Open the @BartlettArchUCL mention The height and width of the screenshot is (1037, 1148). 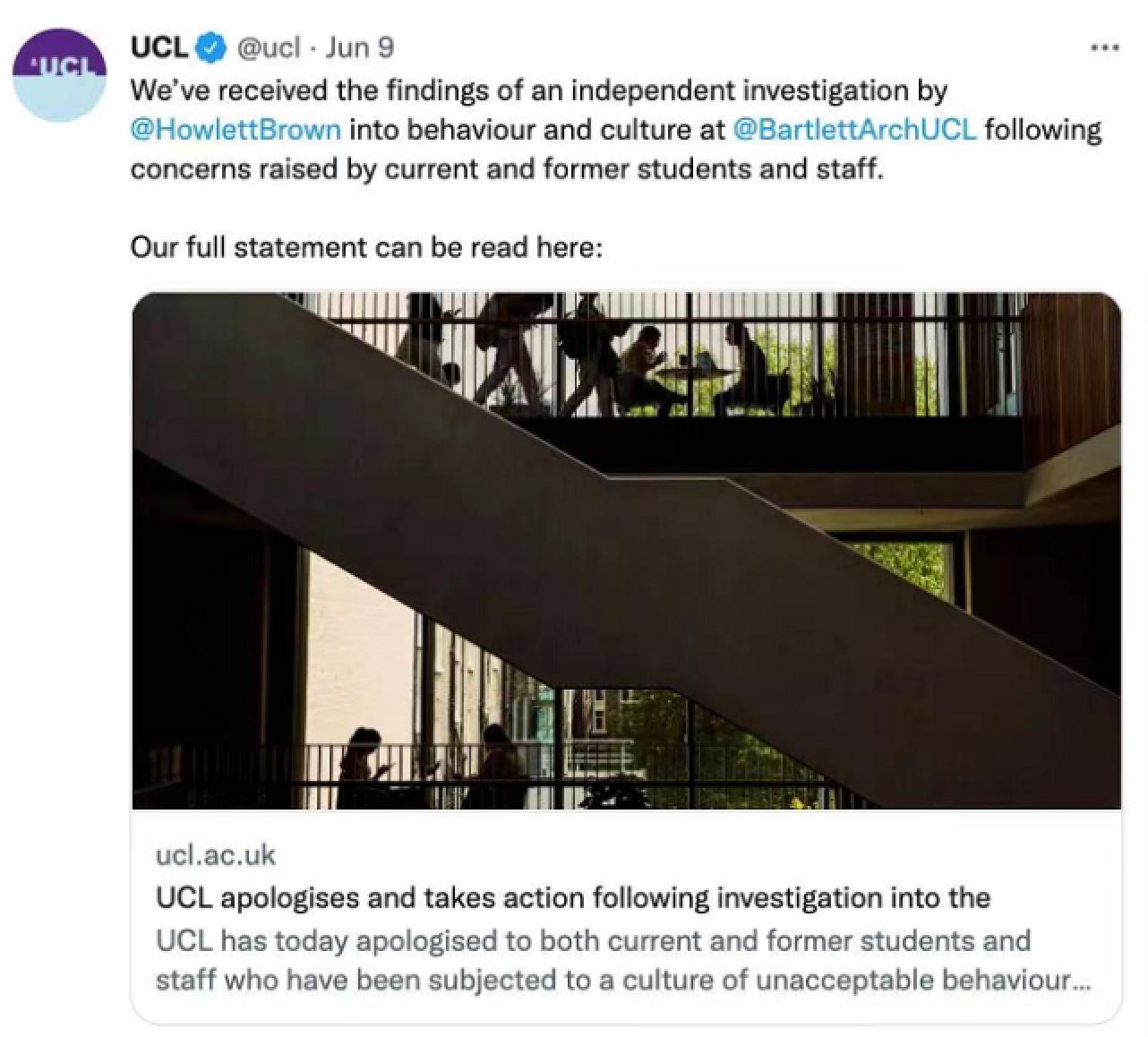click(857, 129)
